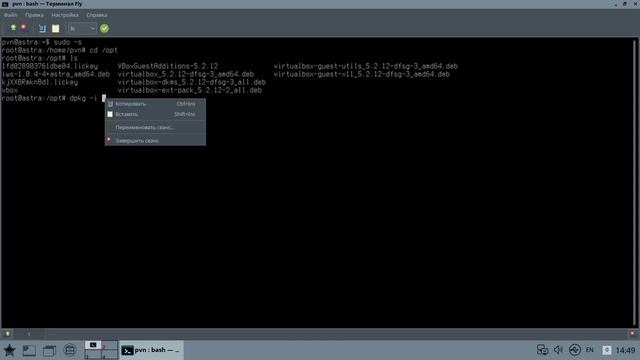The image size is (640, 360).
Task: Click the volume speaker tray icon
Action: pos(558,350)
